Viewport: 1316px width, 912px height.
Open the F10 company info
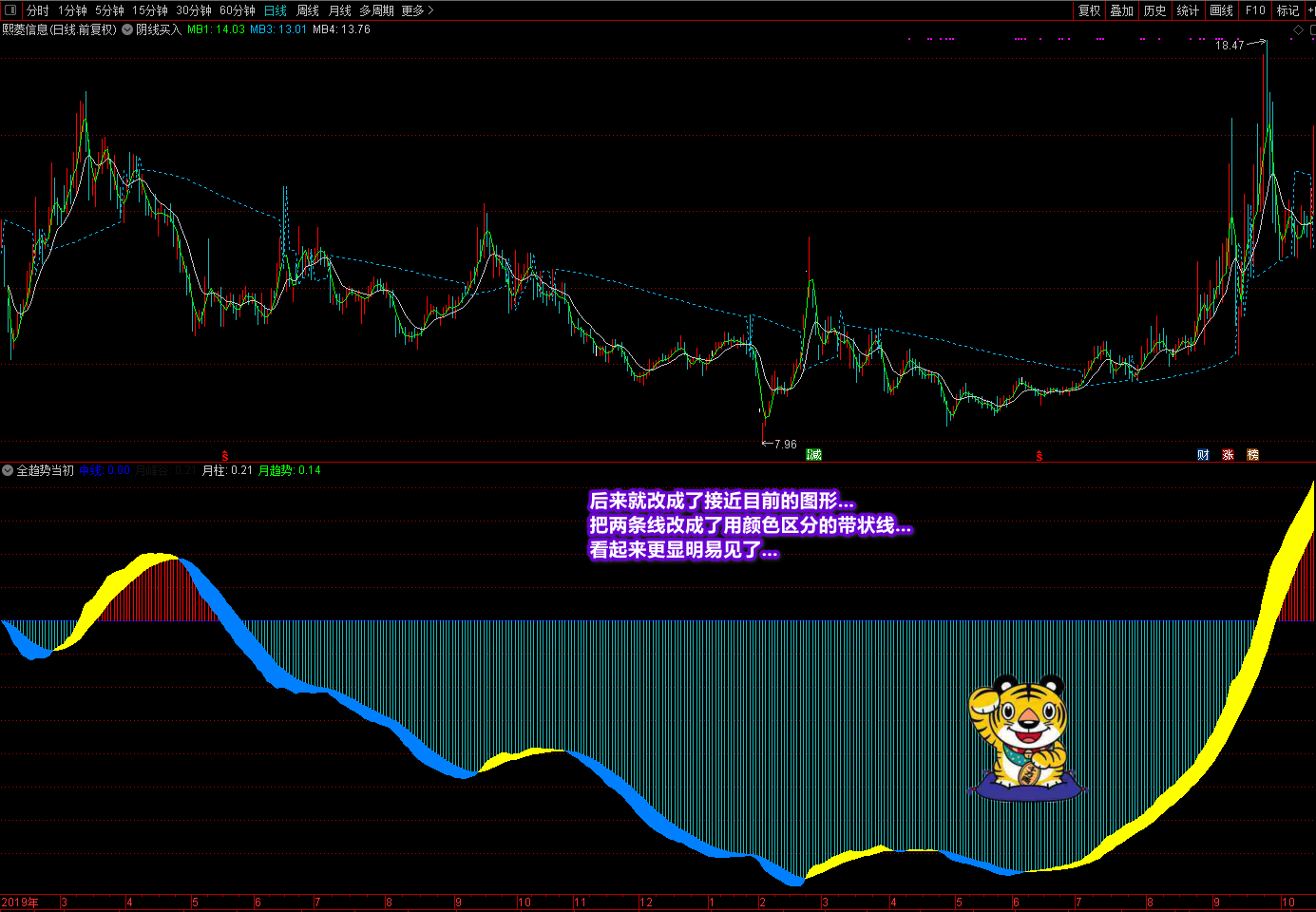click(x=1255, y=10)
